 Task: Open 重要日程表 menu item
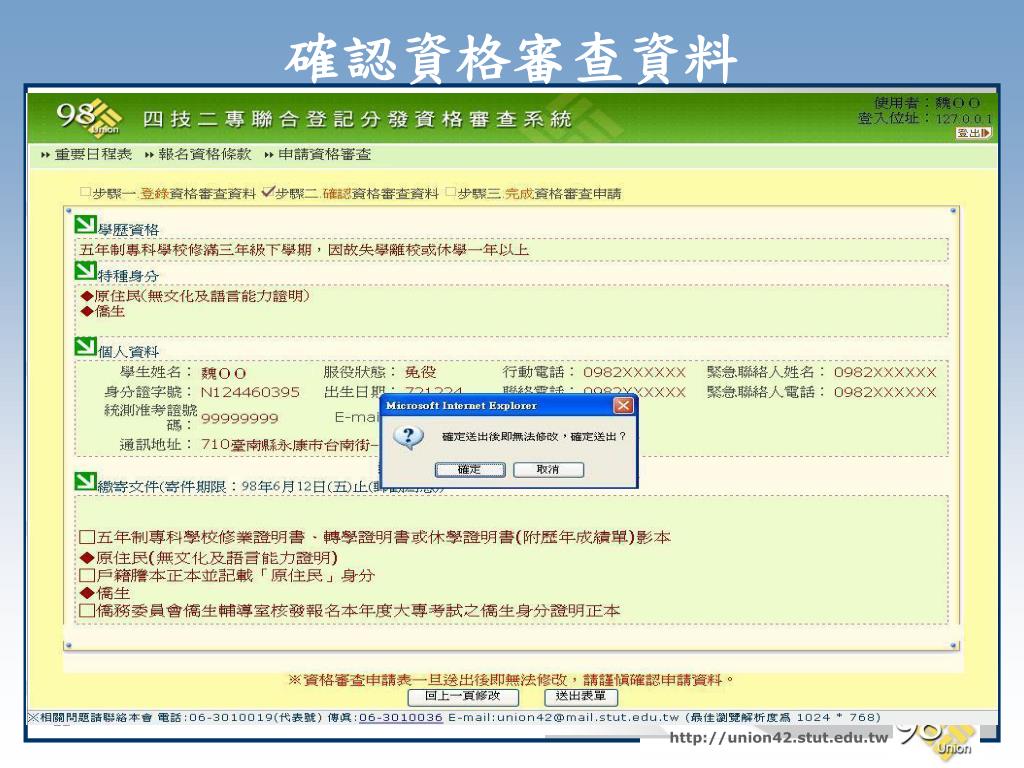point(93,154)
